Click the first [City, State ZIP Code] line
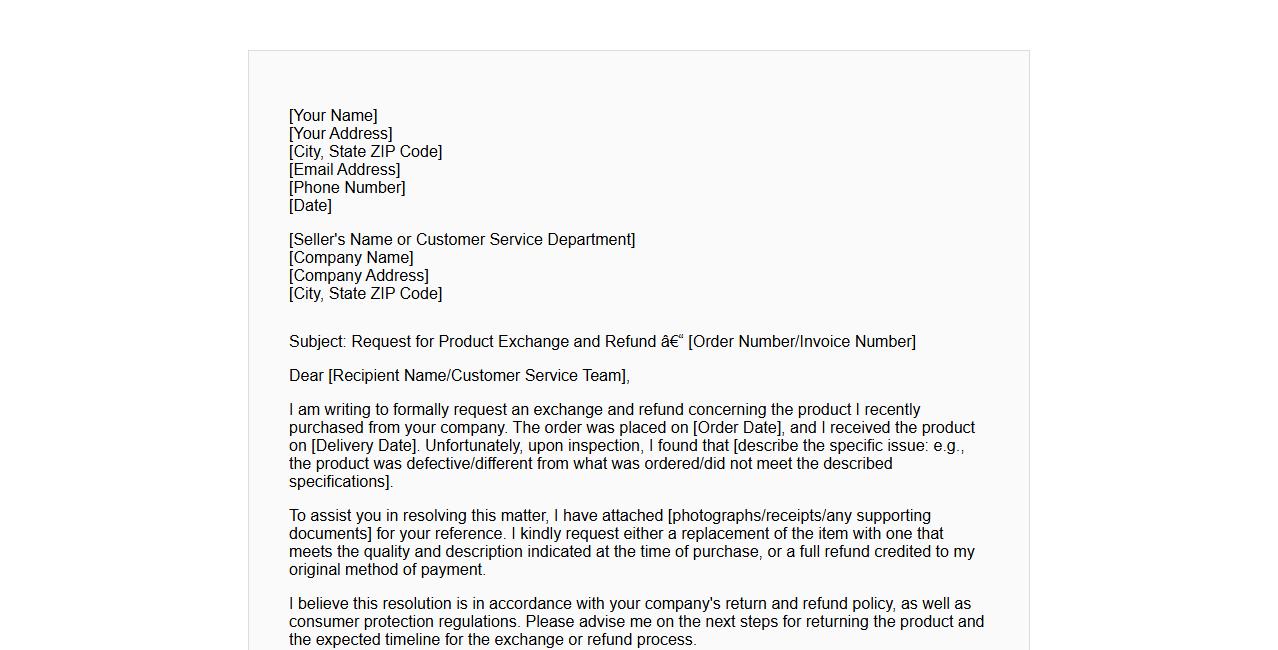Viewport: 1278px width, 650px height. 365,152
